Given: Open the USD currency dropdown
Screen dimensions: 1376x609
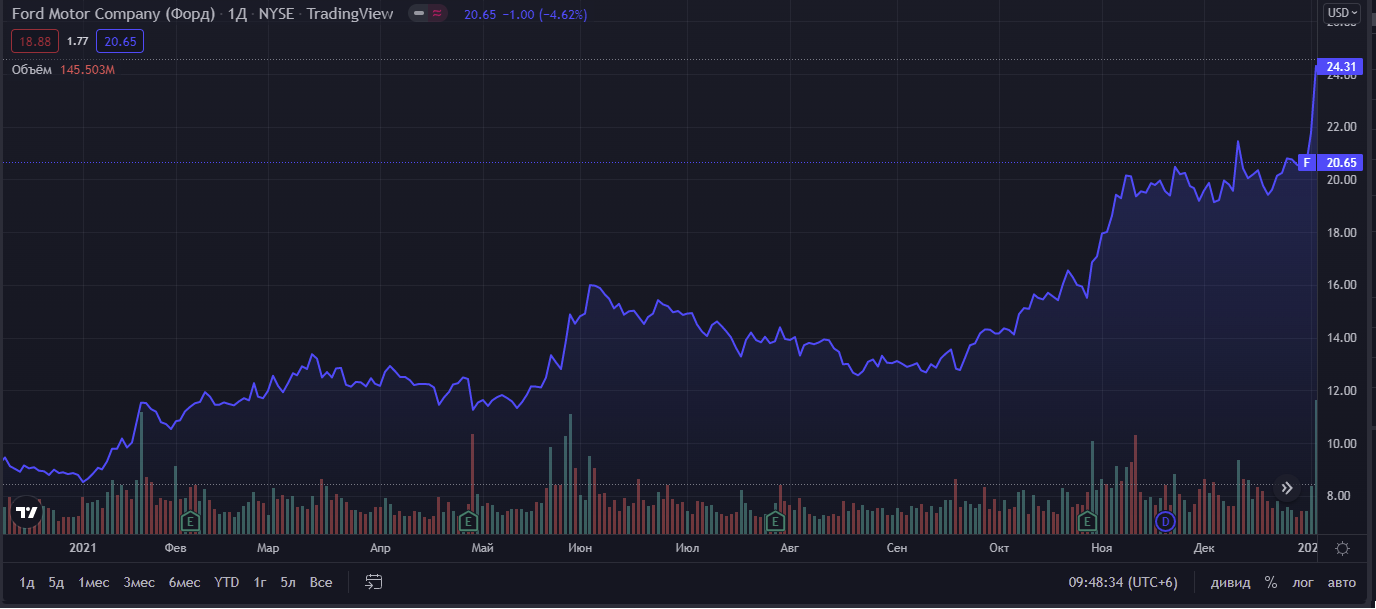Looking at the screenshot, I should 1341,13.
